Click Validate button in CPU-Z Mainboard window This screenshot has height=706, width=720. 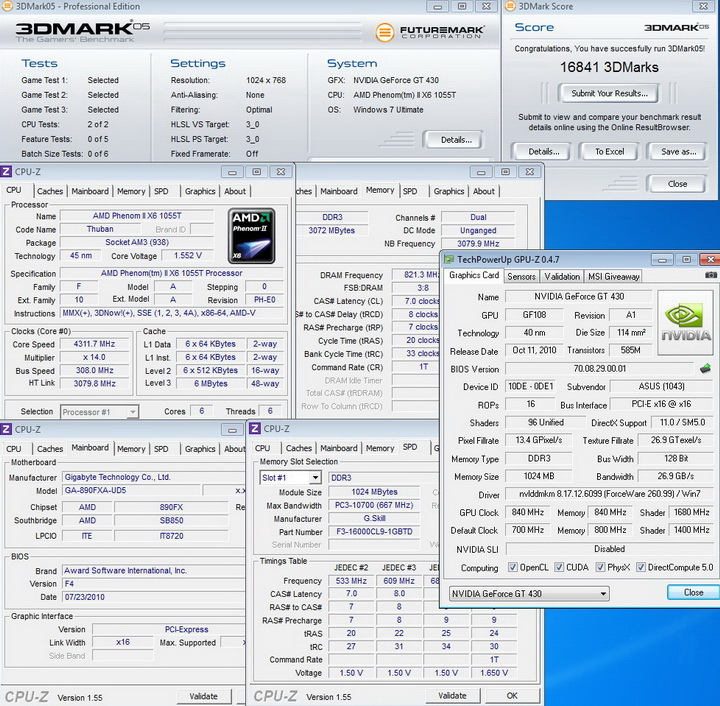click(203, 696)
